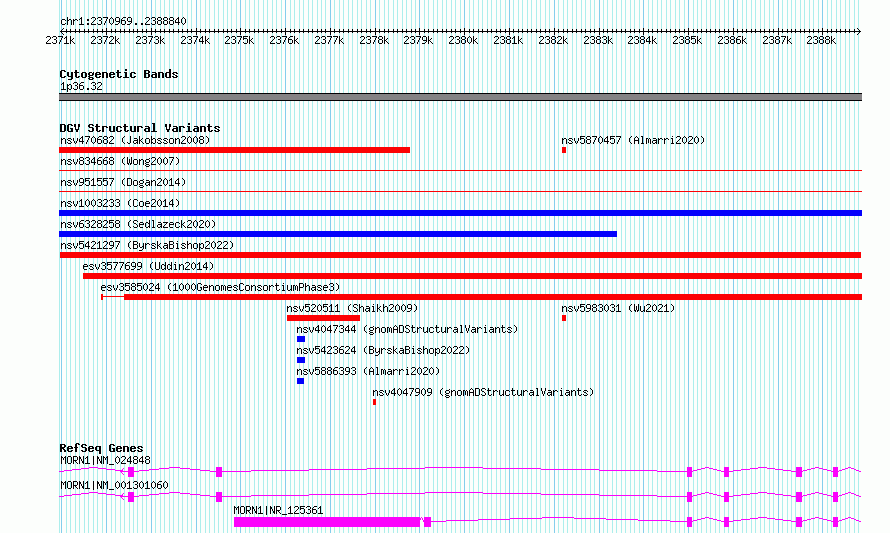The width and height of the screenshot is (890, 533).
Task: Click the chr1:2370969..2388840 coordinate label
Action: pos(123,21)
